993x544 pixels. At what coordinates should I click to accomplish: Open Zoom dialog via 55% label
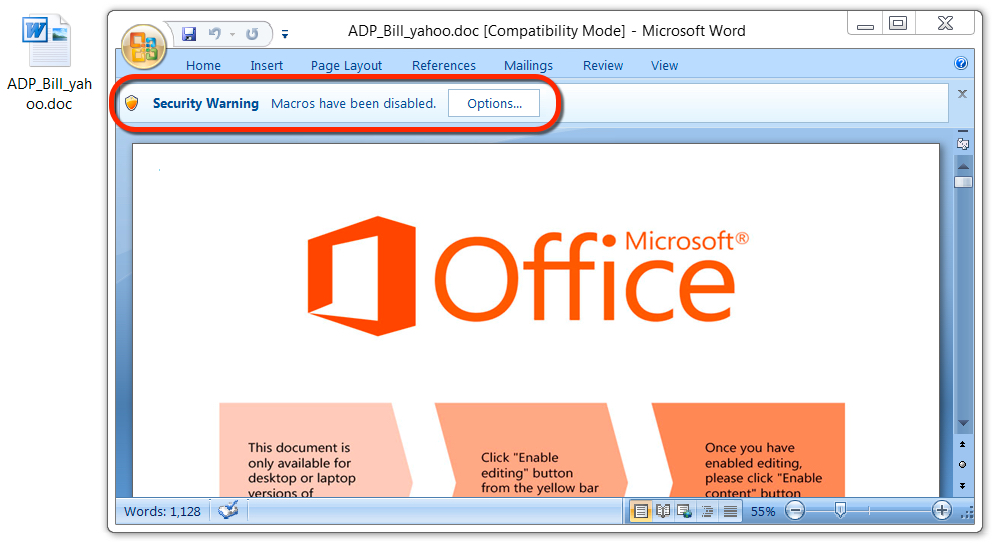point(763,512)
